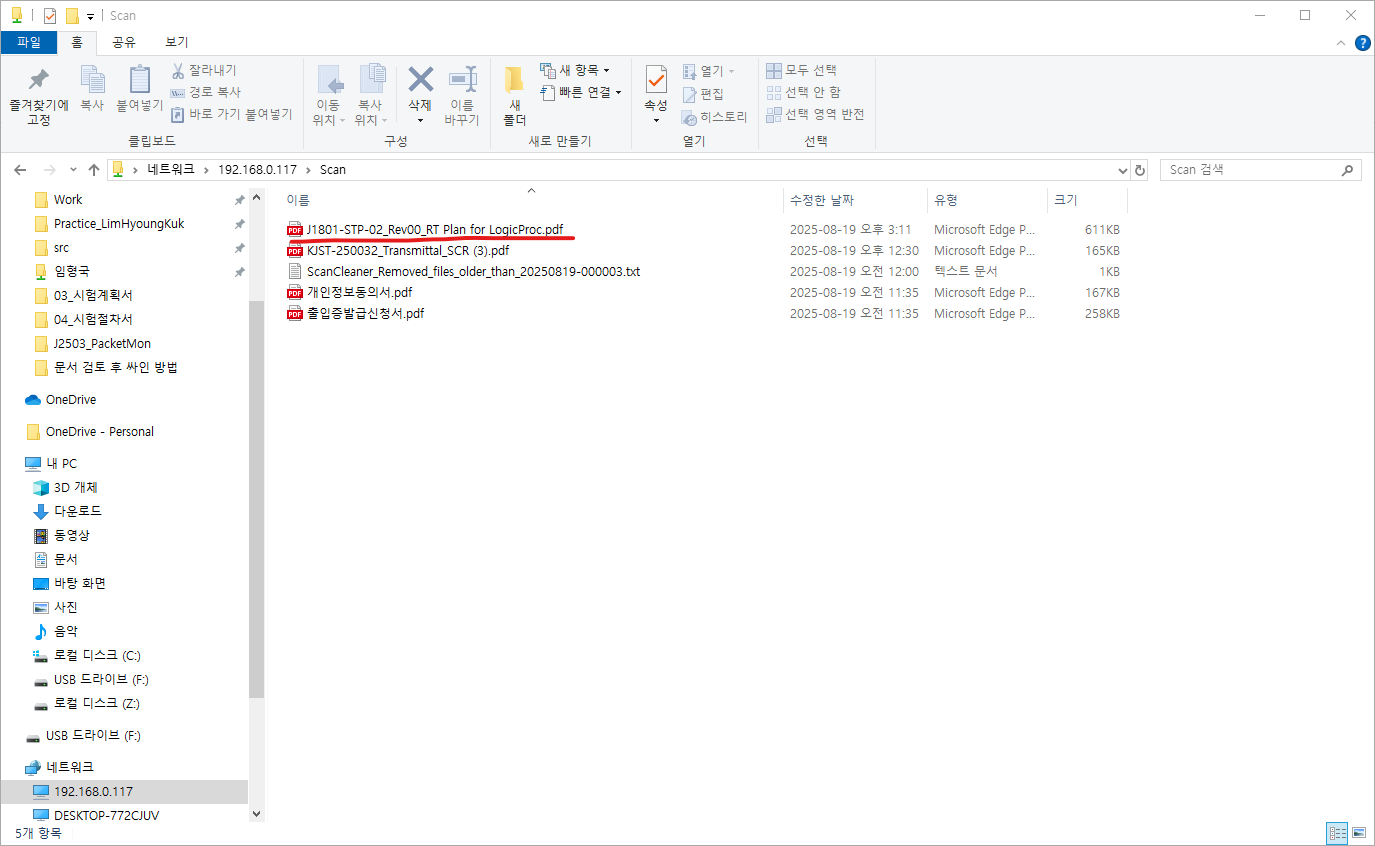Switch to details view mode
The width and height of the screenshot is (1375, 846).
[x=1337, y=833]
